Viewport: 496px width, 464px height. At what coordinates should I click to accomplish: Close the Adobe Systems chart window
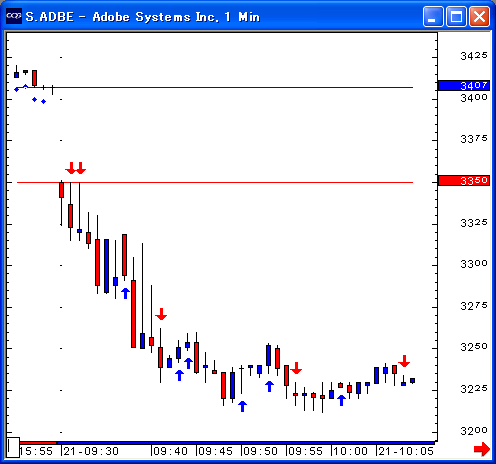pos(479,16)
